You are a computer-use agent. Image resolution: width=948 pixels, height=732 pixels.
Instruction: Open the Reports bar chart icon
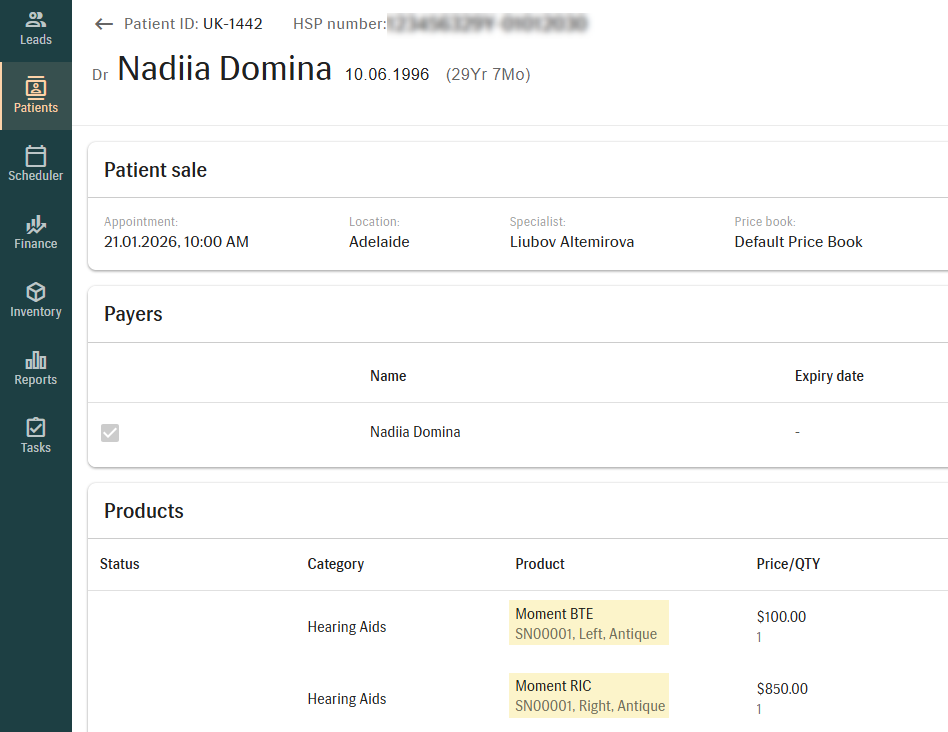coord(36,360)
